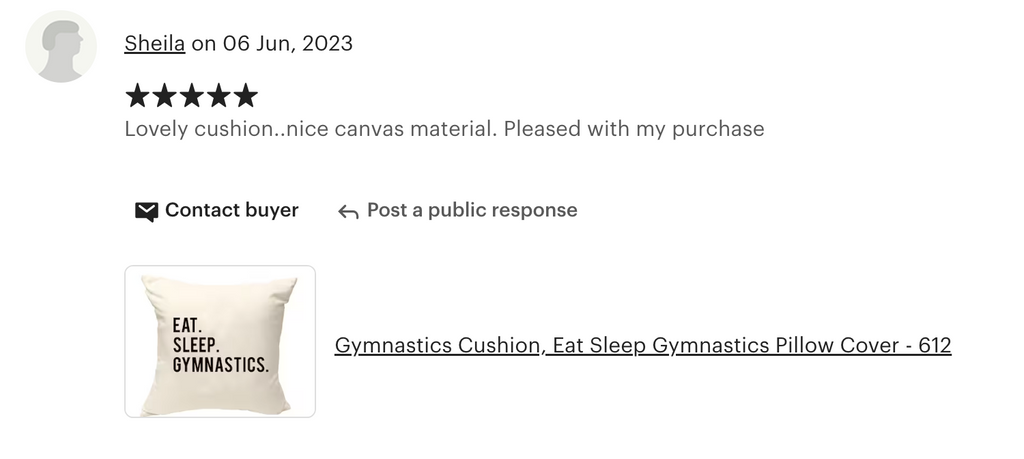
Task: Click the fifth rating star
Action: [x=245, y=96]
